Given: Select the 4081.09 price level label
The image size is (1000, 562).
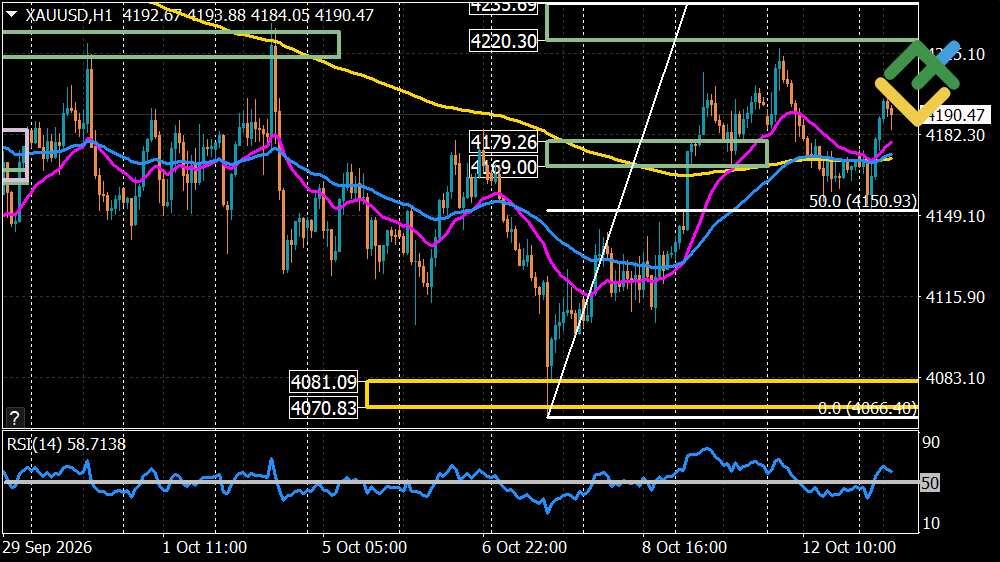Looking at the screenshot, I should (323, 381).
